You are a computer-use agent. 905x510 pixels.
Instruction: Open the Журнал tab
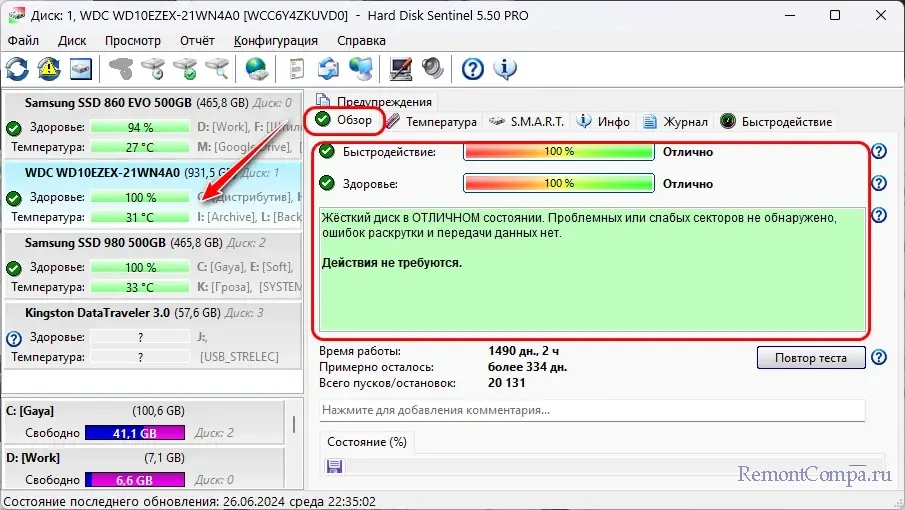pyautogui.click(x=676, y=122)
